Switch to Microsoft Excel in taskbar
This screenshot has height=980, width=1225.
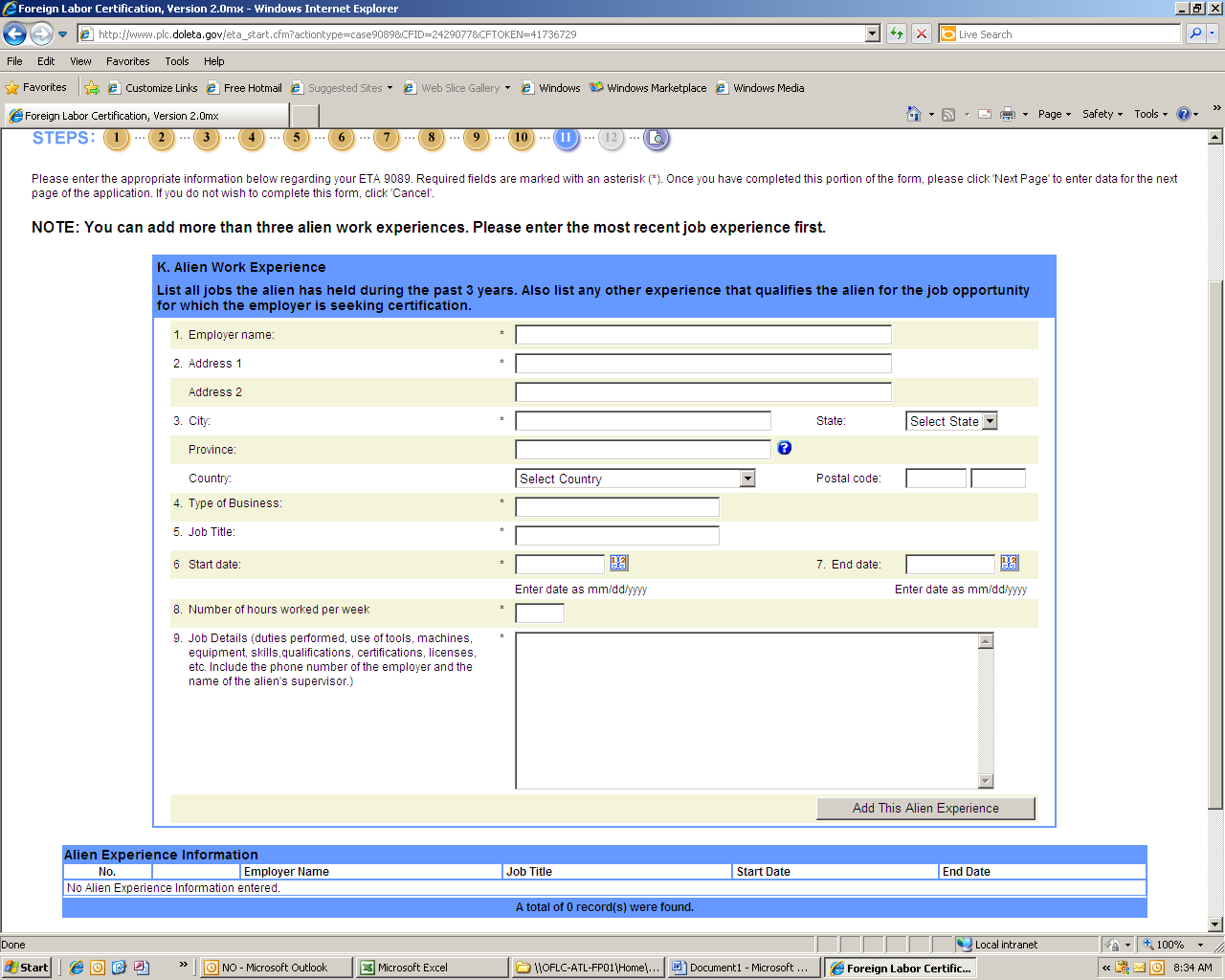pos(431,968)
